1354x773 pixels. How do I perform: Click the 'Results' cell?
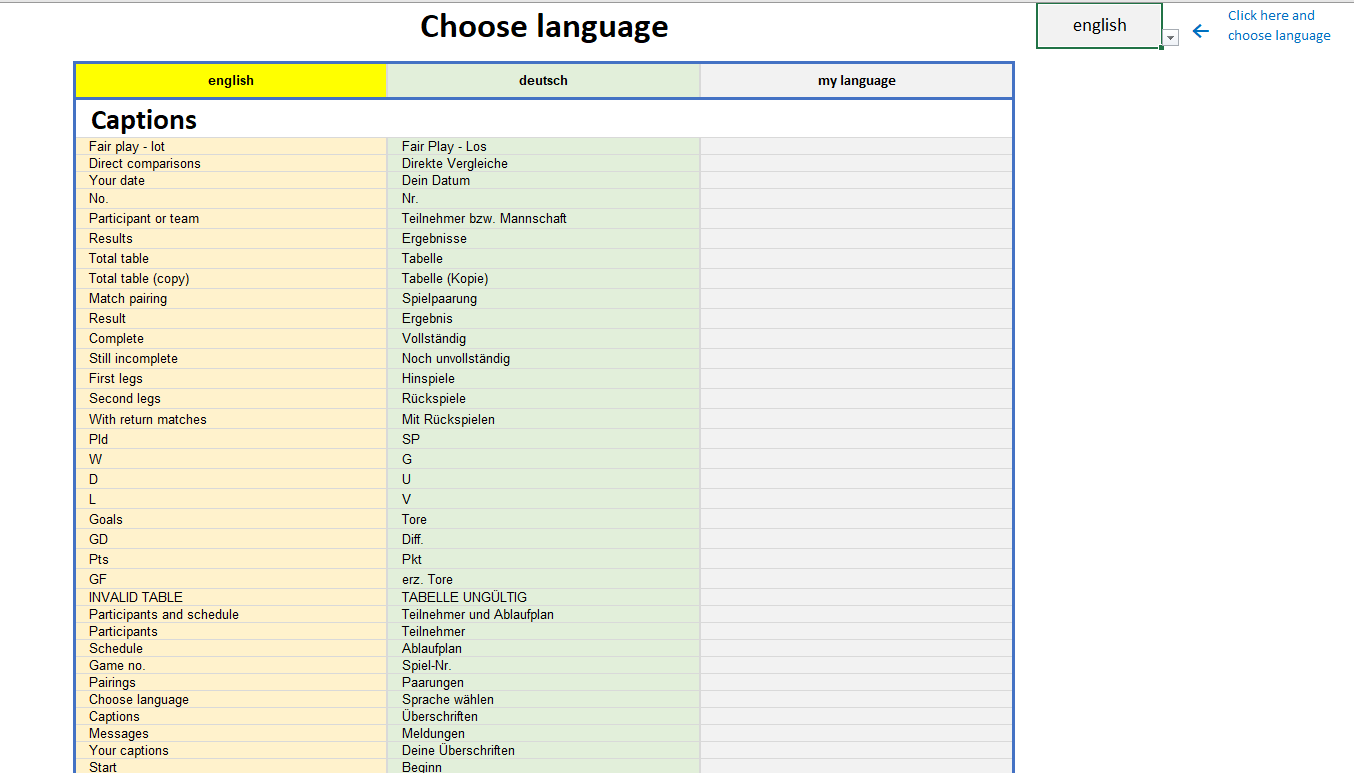pyautogui.click(x=231, y=238)
